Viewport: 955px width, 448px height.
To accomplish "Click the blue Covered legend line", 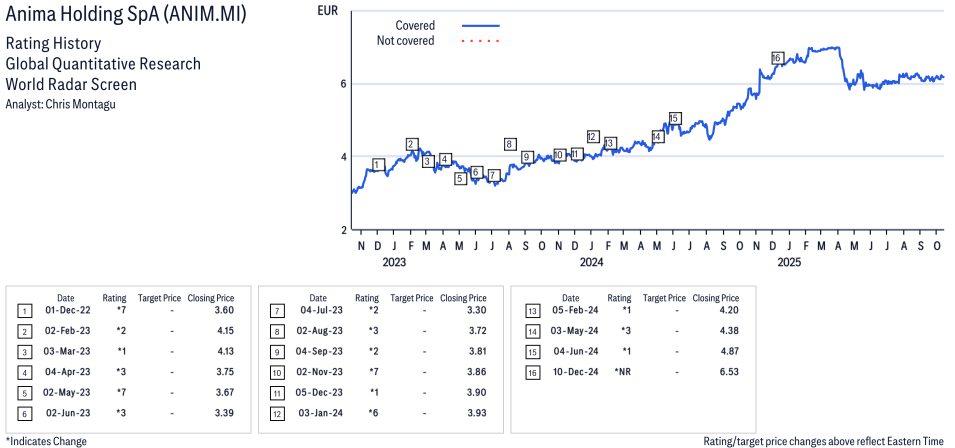I will click(x=481, y=25).
